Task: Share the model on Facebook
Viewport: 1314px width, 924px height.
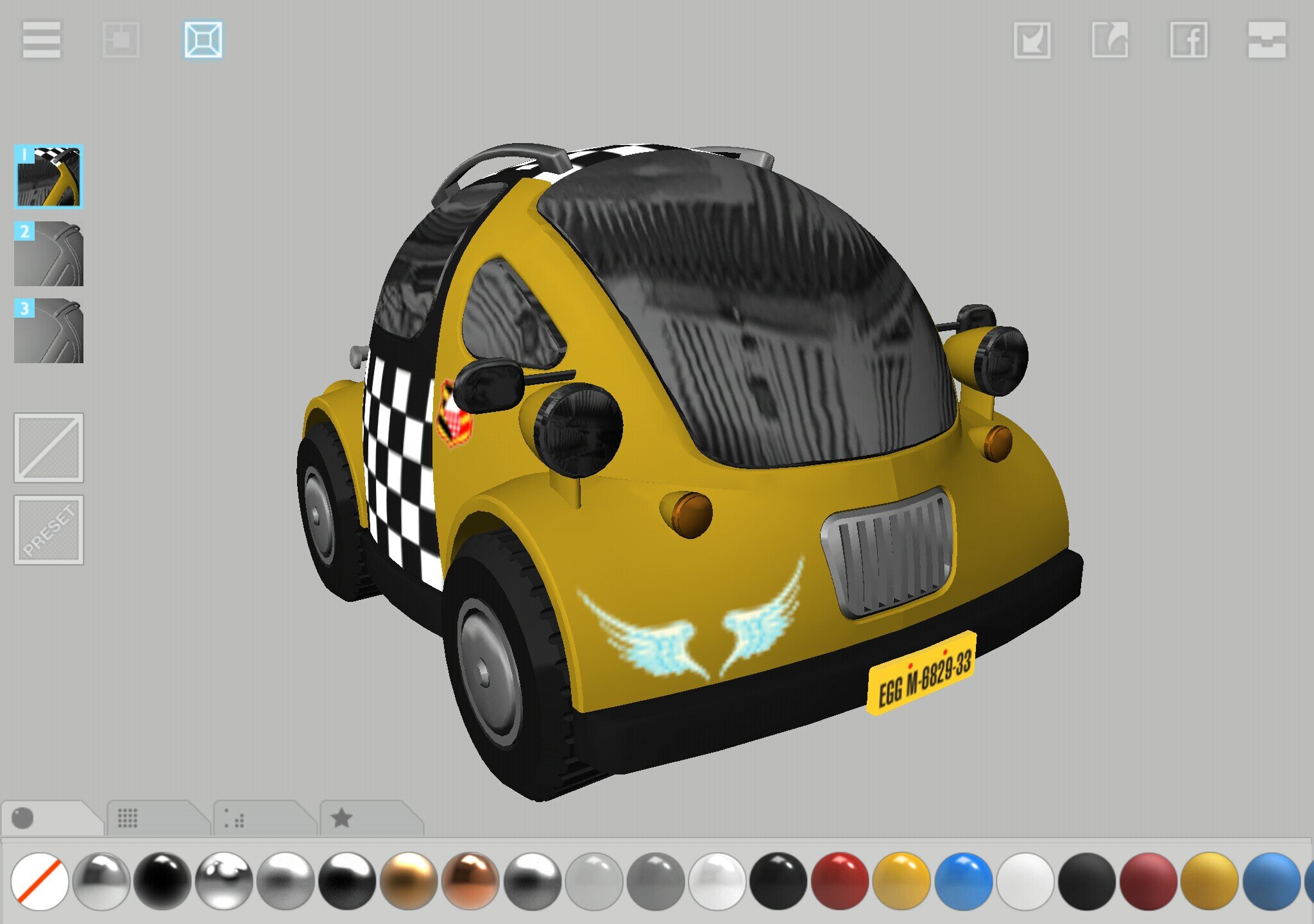Action: [1188, 40]
